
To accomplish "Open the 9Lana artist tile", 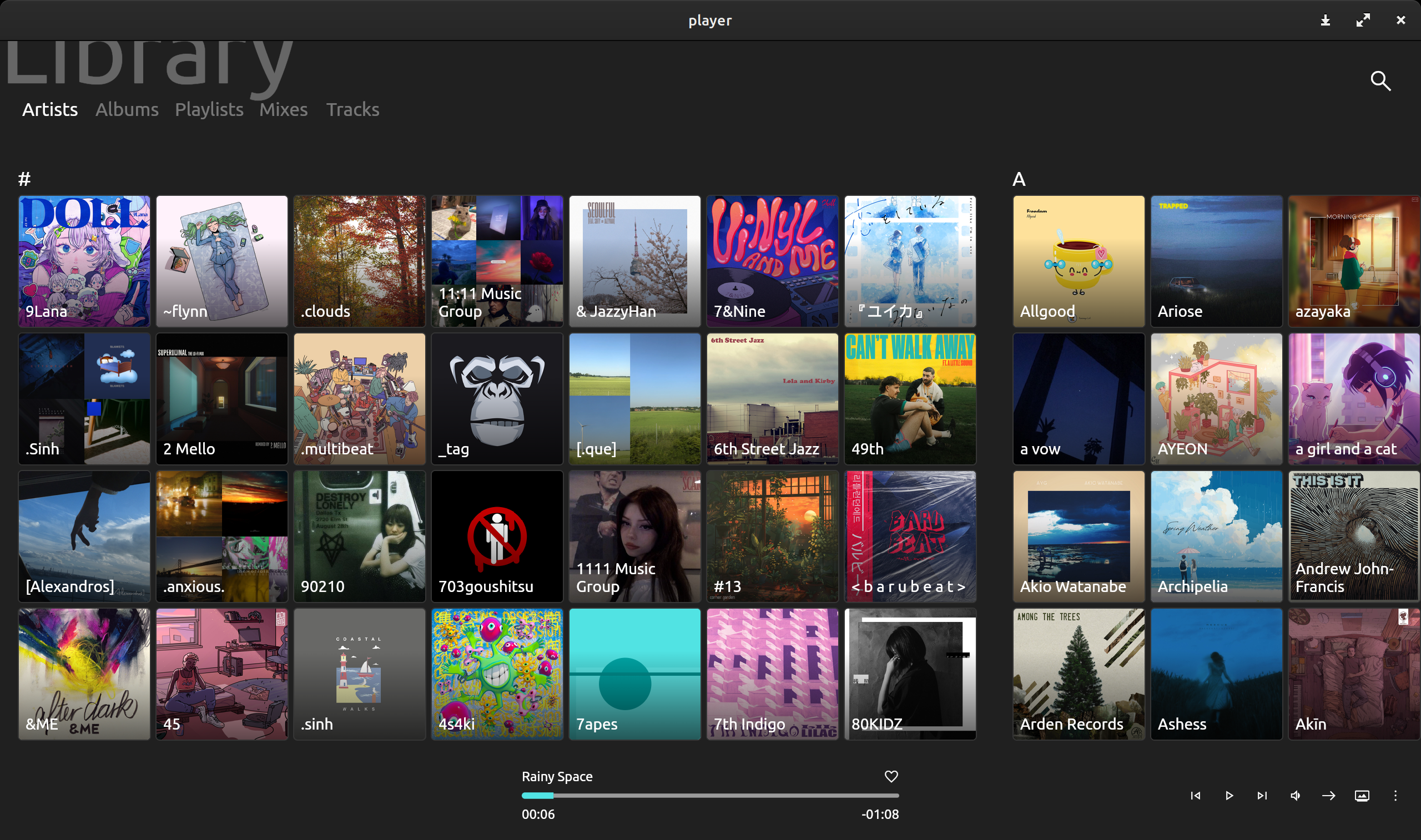I will [84, 261].
